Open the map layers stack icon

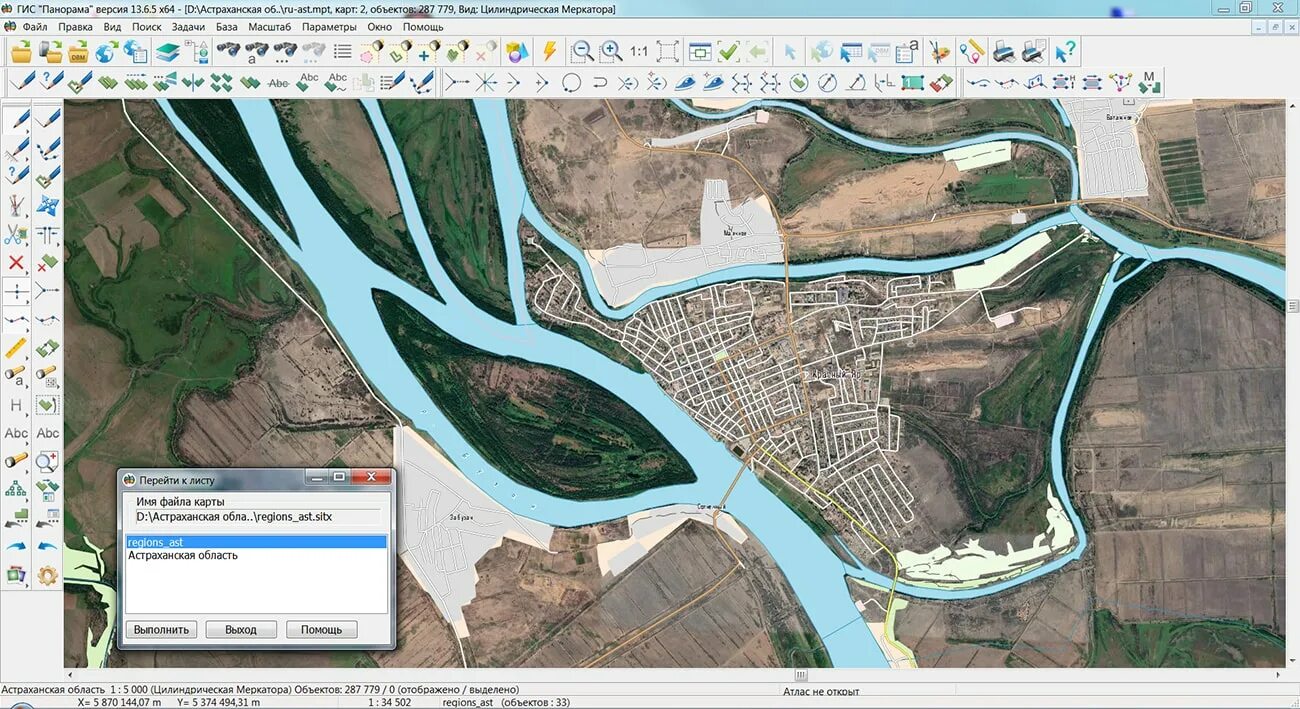pyautogui.click(x=167, y=51)
